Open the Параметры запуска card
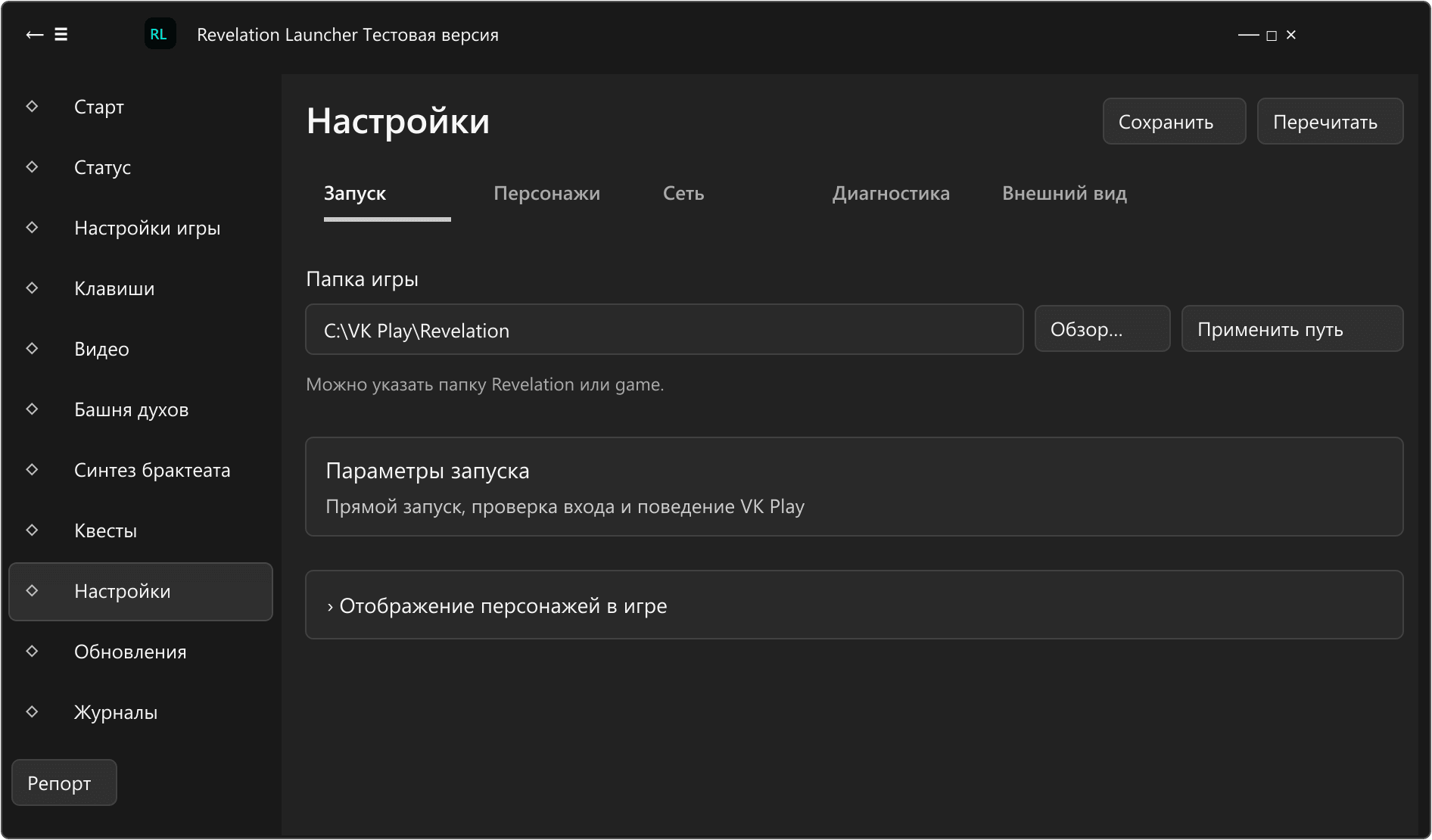This screenshot has width=1432, height=840. (x=854, y=487)
